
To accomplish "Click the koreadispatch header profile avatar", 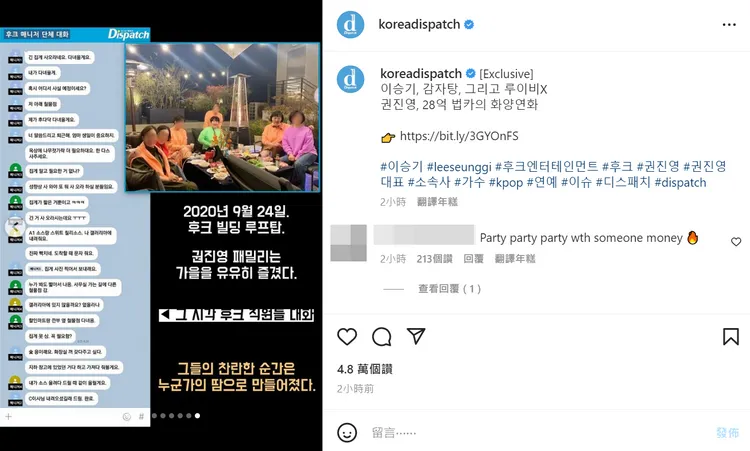I will tap(350, 24).
